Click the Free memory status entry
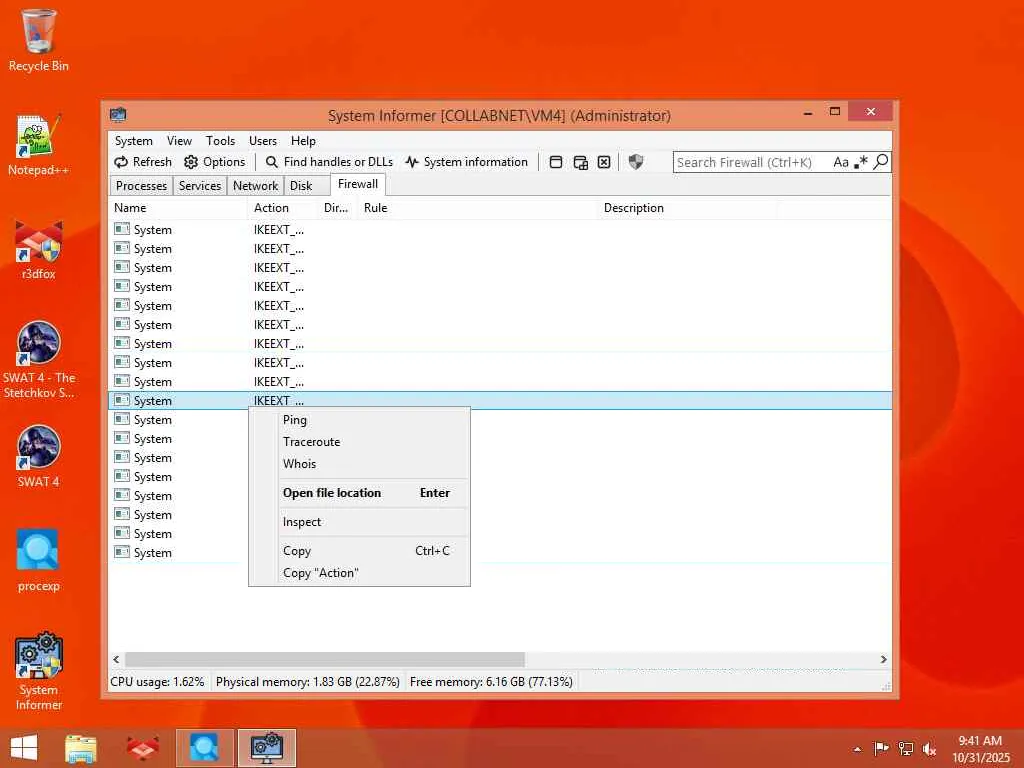This screenshot has height=768, width=1024. [491, 682]
